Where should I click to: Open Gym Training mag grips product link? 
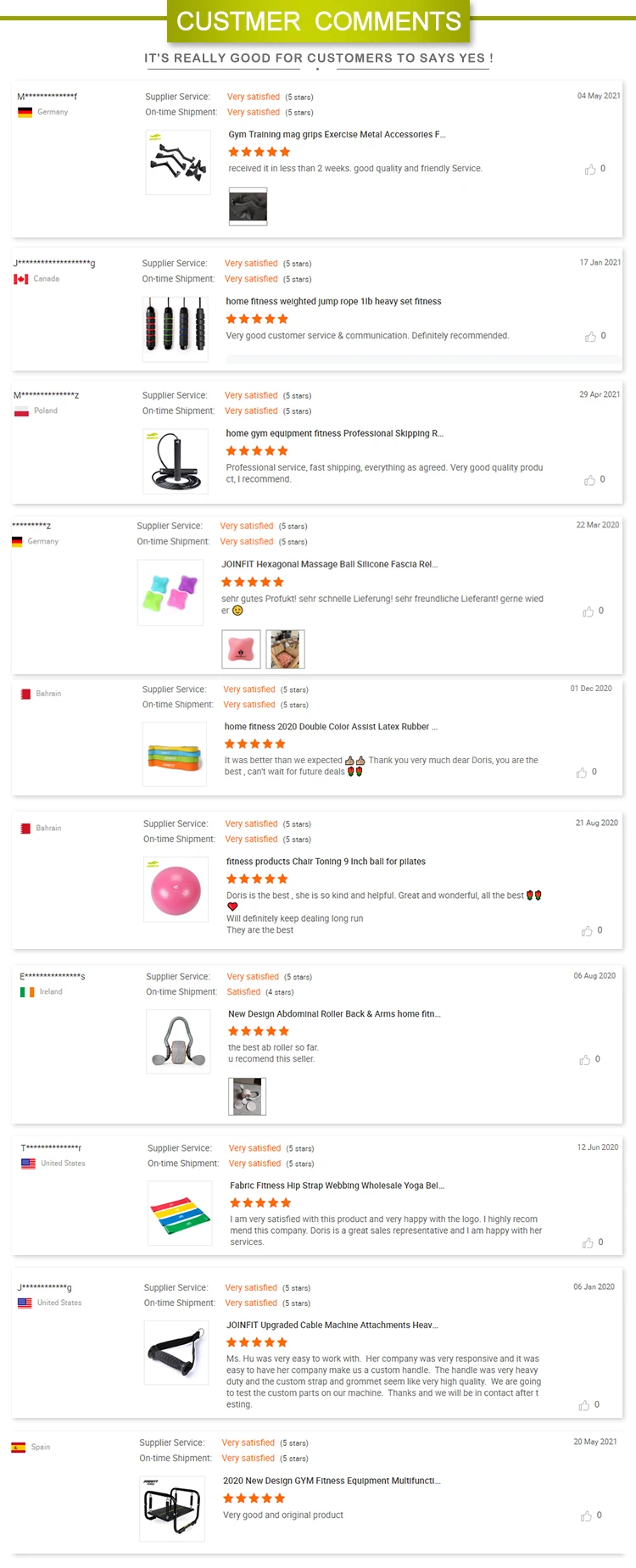point(337,135)
